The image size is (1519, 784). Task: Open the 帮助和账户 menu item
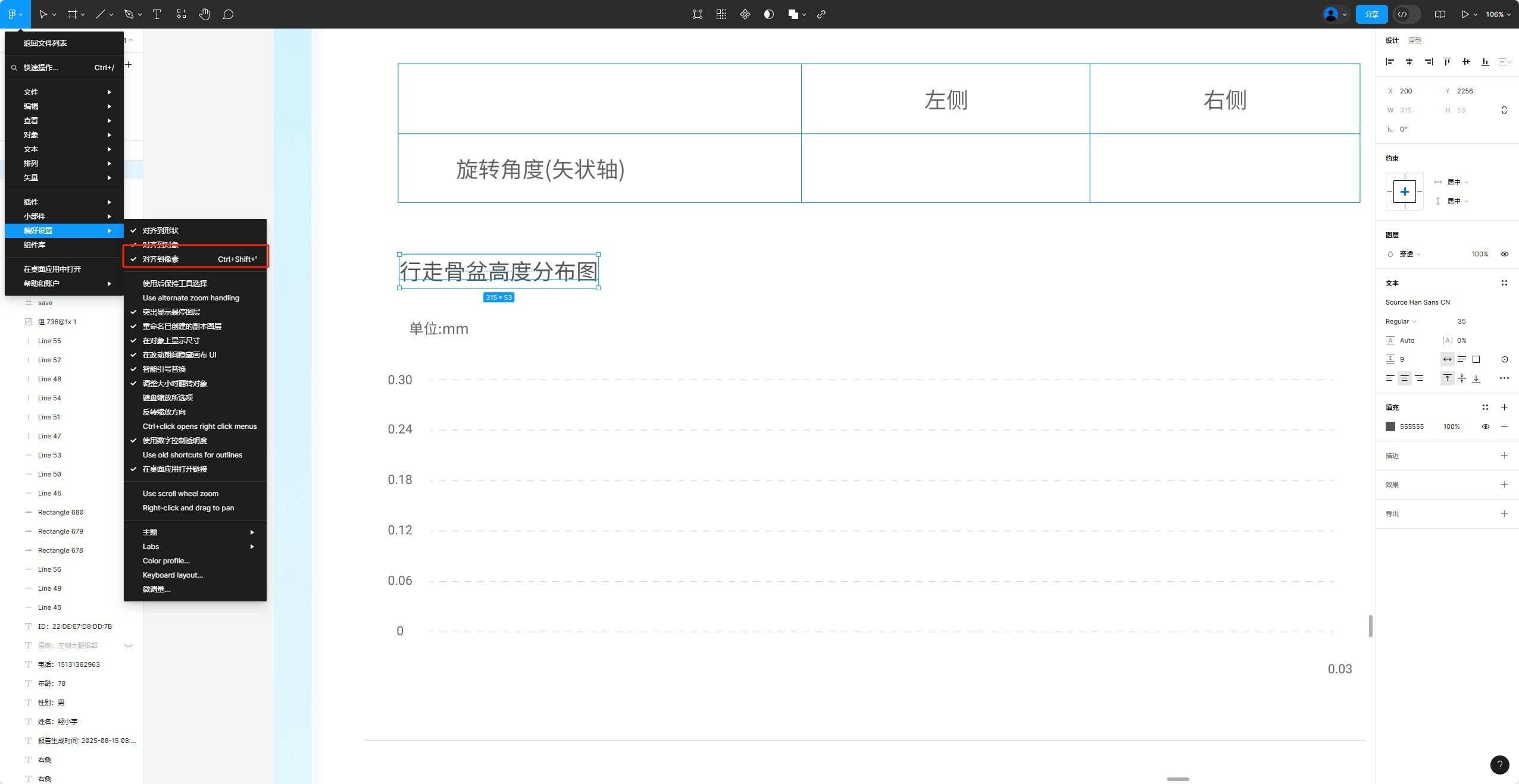pos(64,284)
